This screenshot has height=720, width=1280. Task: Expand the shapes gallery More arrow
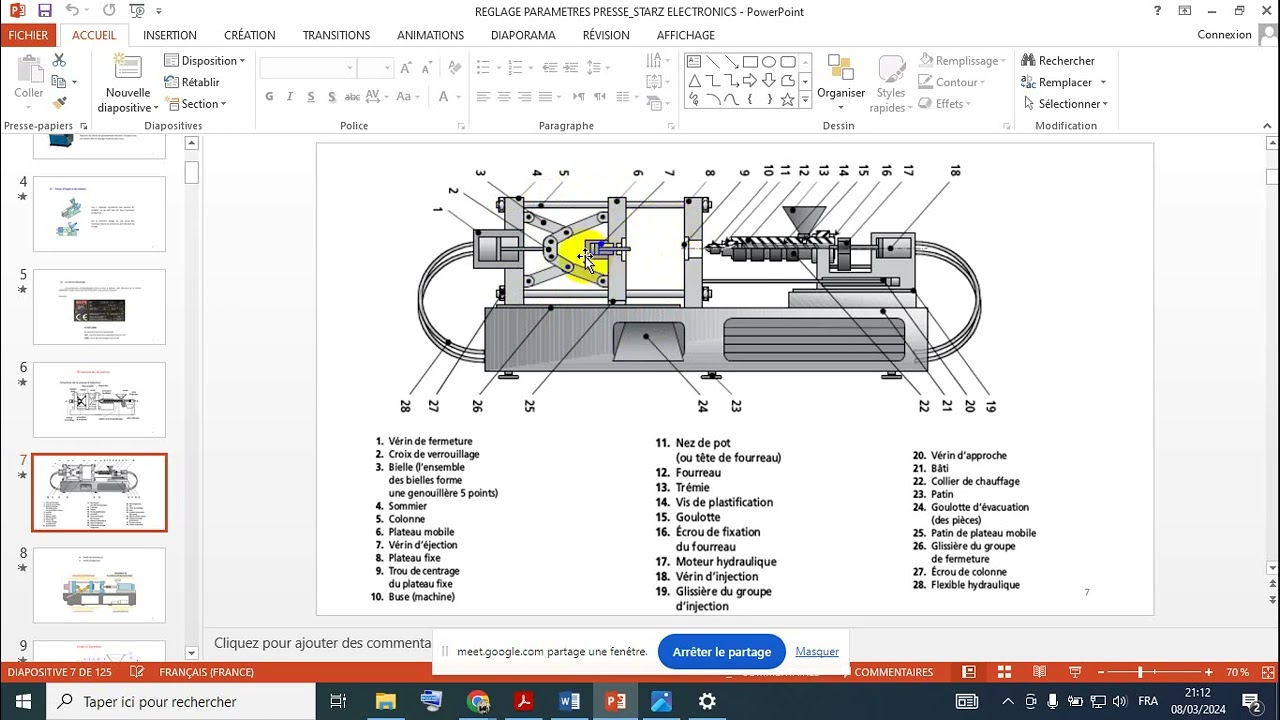[804, 100]
